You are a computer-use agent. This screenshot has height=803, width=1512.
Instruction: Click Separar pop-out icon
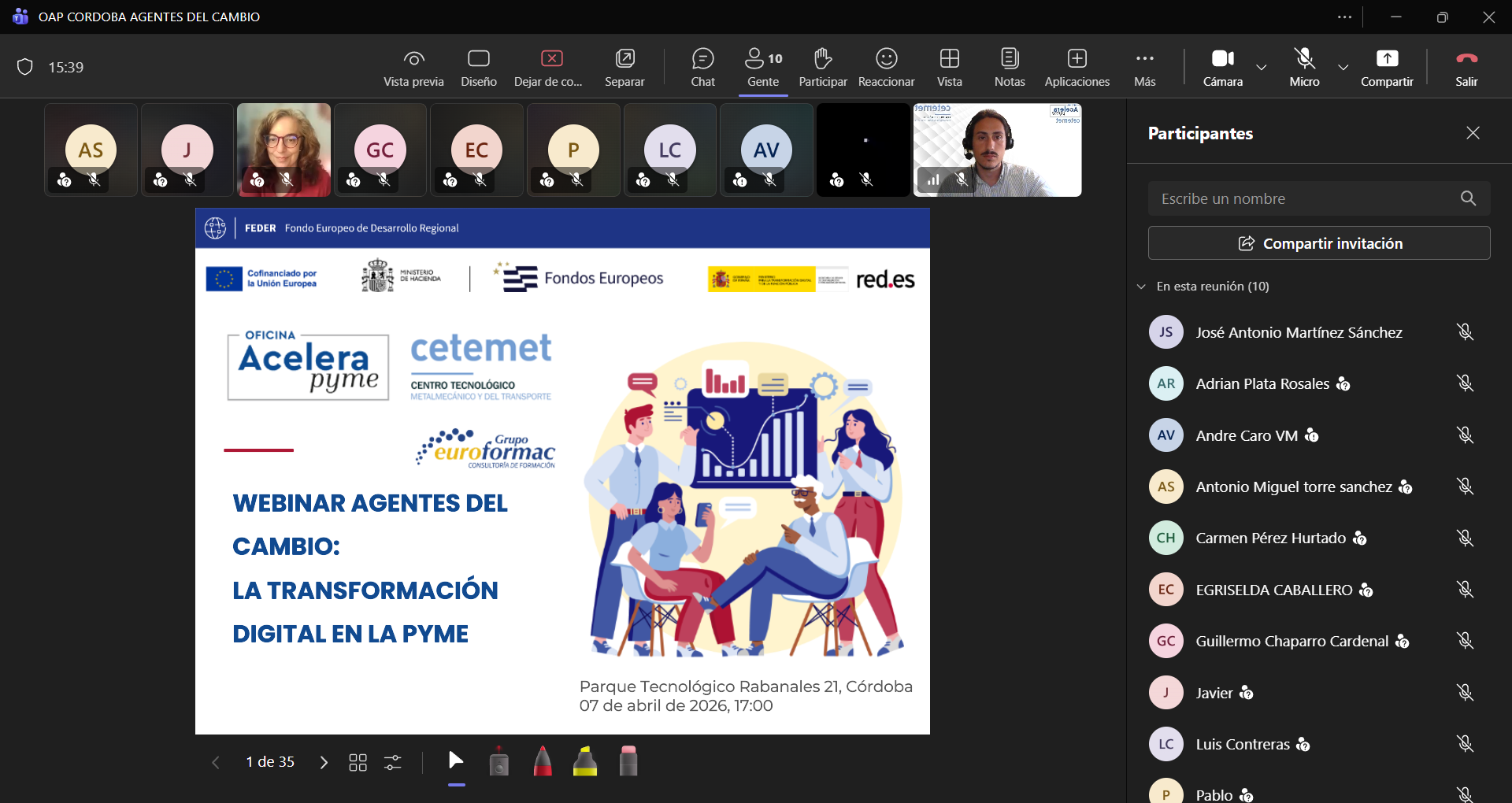point(624,67)
